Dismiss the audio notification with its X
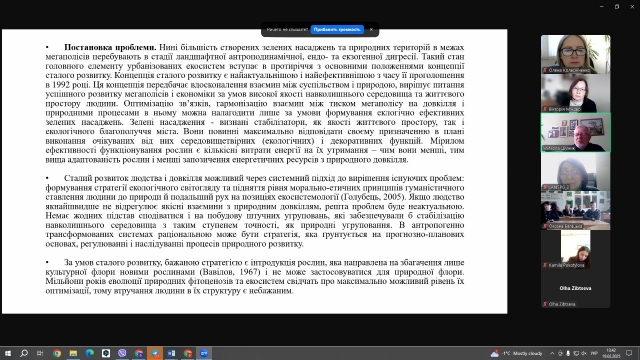 [371, 29]
